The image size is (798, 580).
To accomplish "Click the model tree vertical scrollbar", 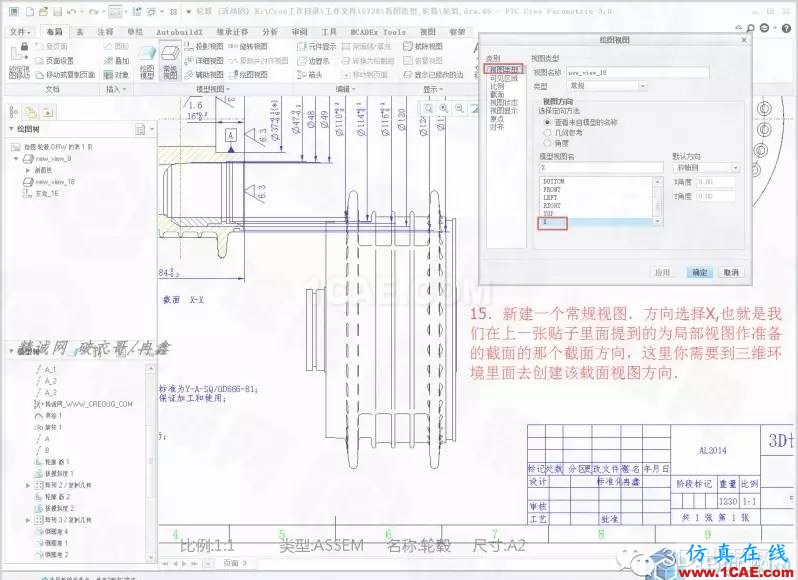I will click(x=150, y=462).
